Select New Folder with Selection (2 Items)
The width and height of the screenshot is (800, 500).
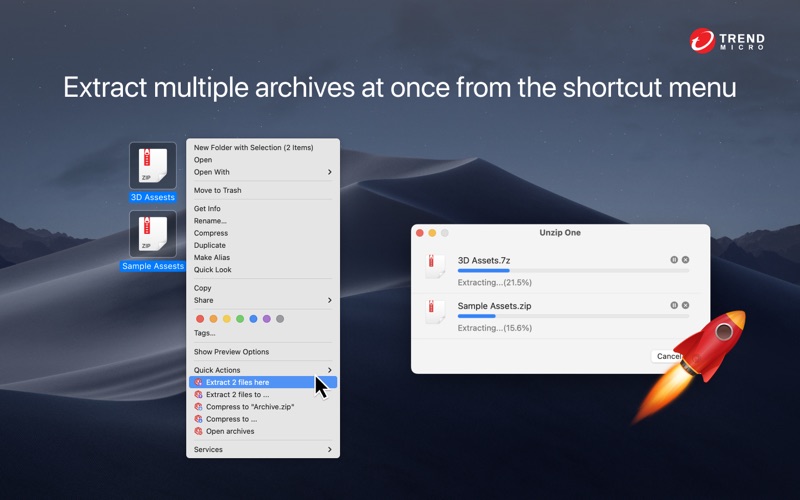[x=263, y=147]
